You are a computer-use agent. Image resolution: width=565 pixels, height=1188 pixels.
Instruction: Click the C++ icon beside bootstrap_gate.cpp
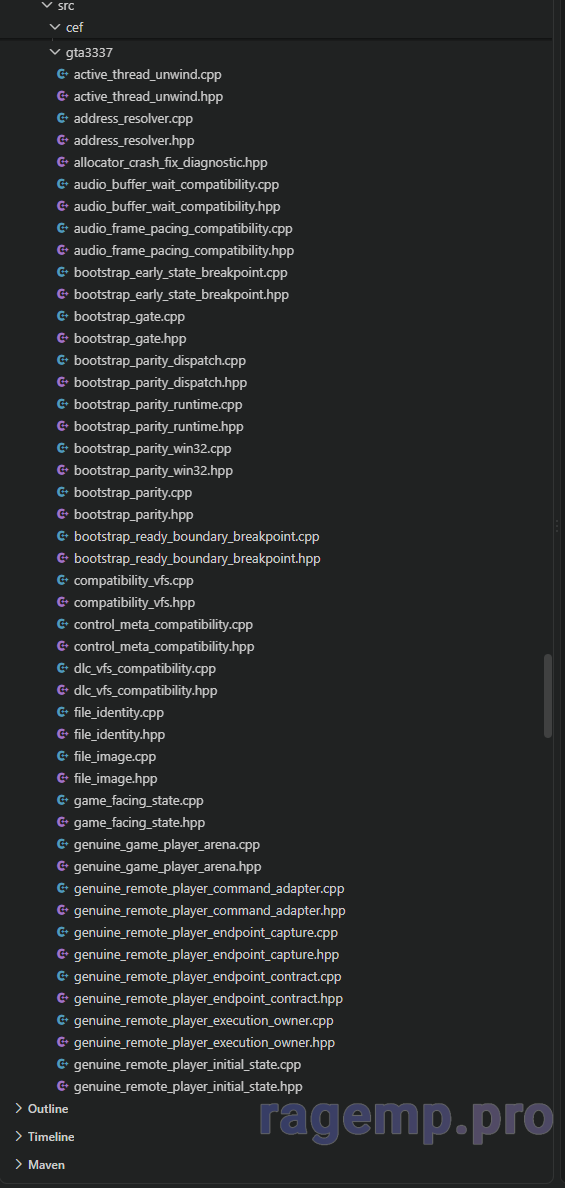coord(63,316)
